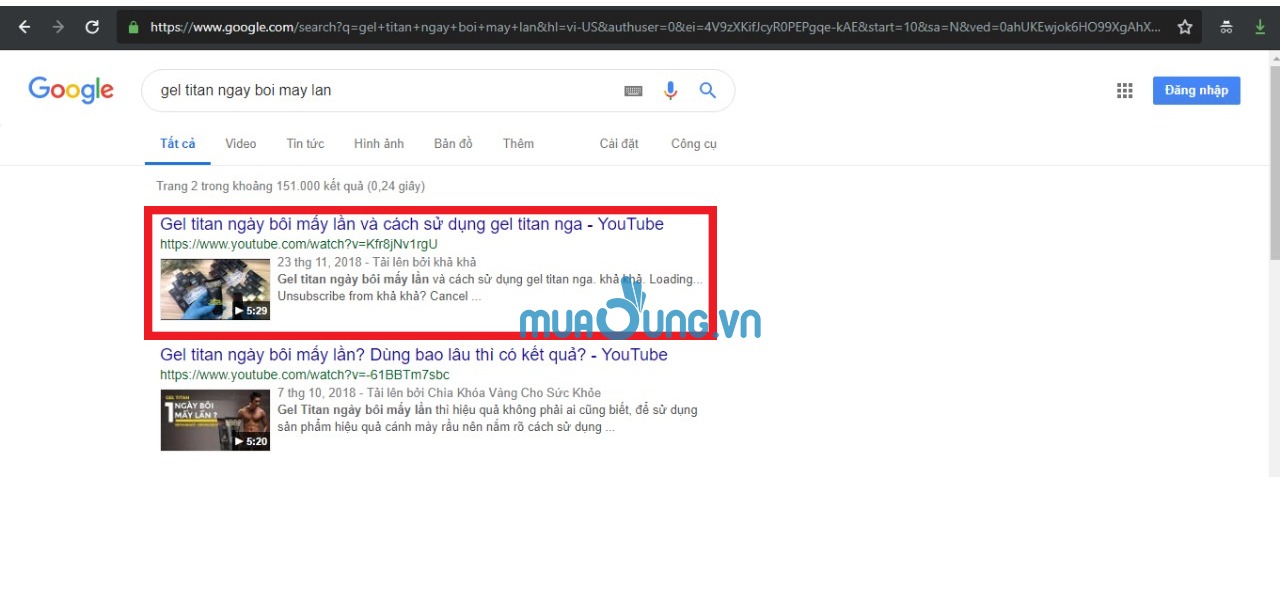Click the snippet dated 7 thg 10, 2018

[x=488, y=410]
